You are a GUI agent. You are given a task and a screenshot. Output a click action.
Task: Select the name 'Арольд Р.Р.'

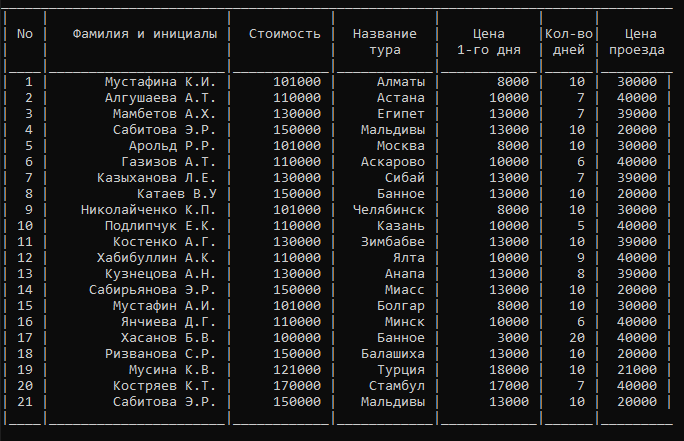[172, 146]
